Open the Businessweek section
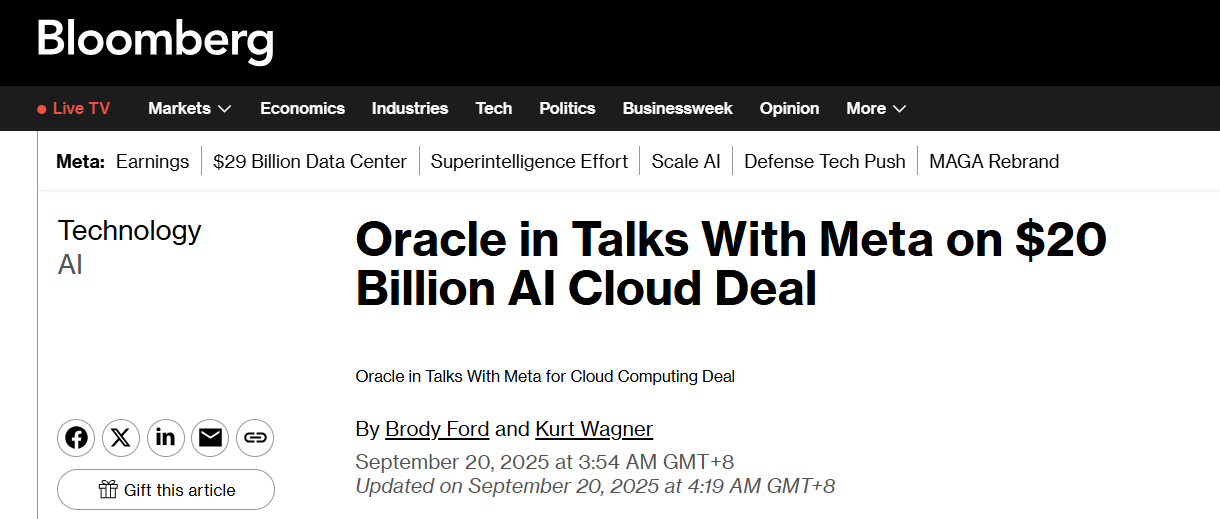Screen dimensions: 1220x519 point(677,108)
